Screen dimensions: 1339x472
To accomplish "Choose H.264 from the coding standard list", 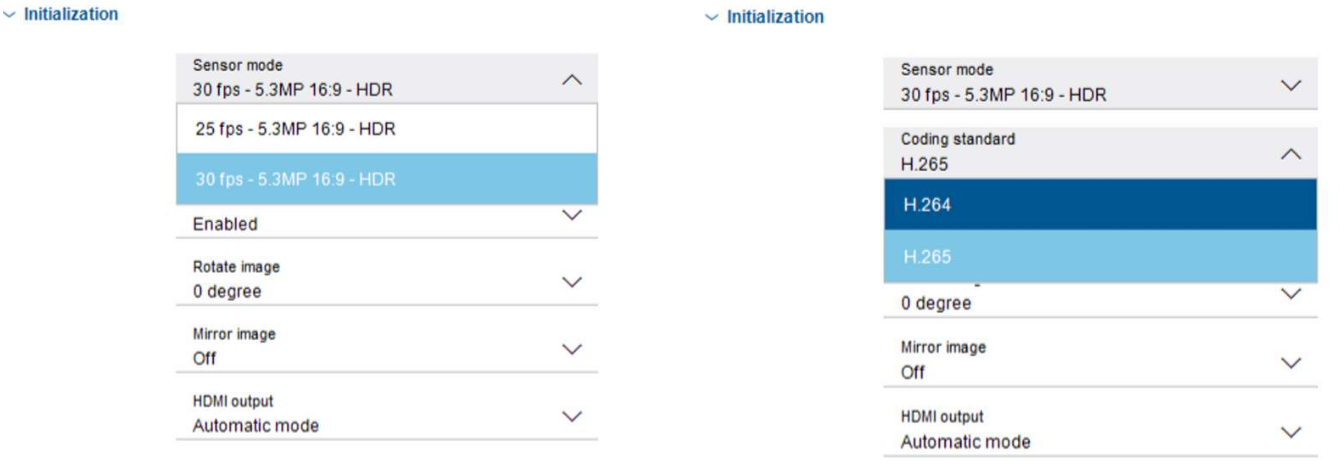I will coord(1100,205).
